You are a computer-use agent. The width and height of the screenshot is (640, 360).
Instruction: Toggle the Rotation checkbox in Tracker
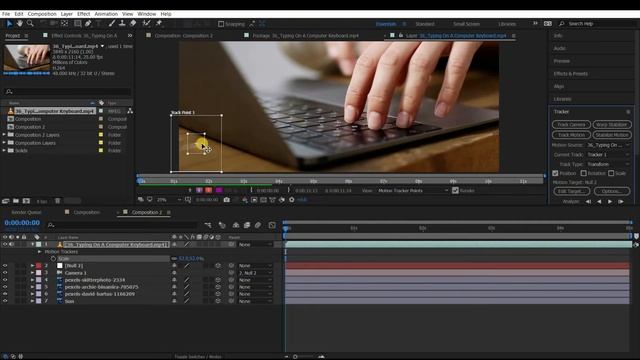[583, 173]
